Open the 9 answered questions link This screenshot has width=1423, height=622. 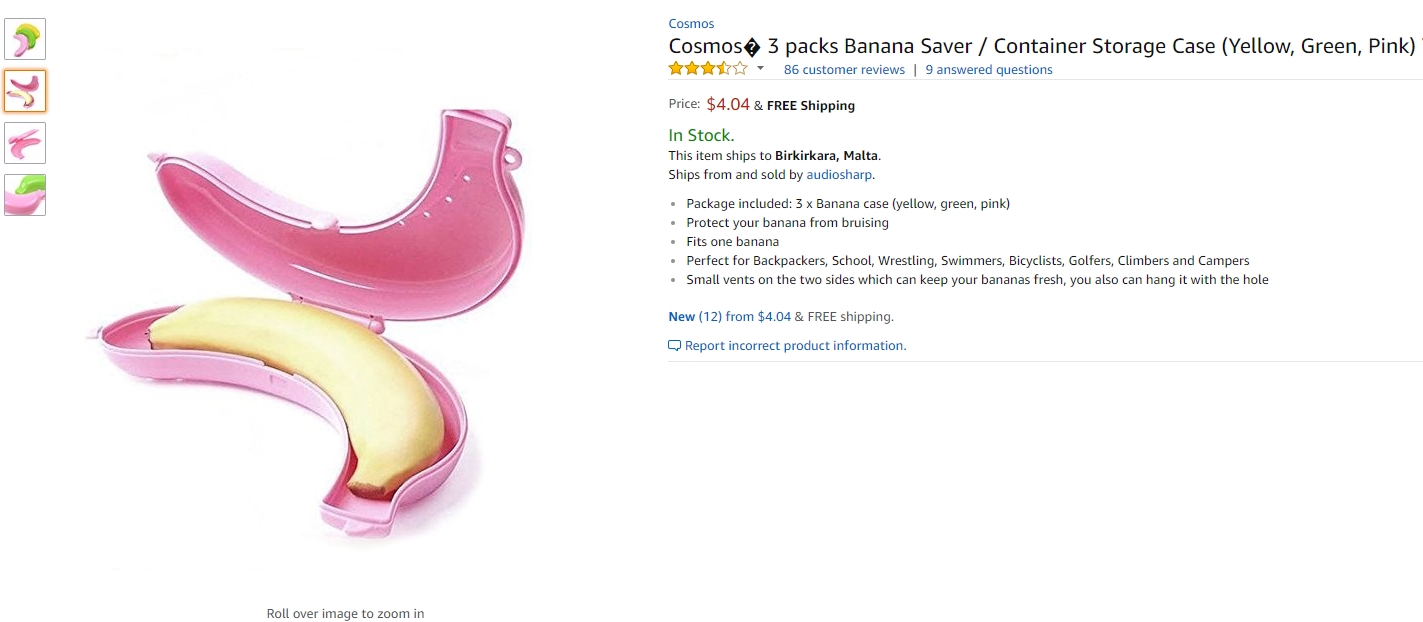(x=989, y=70)
